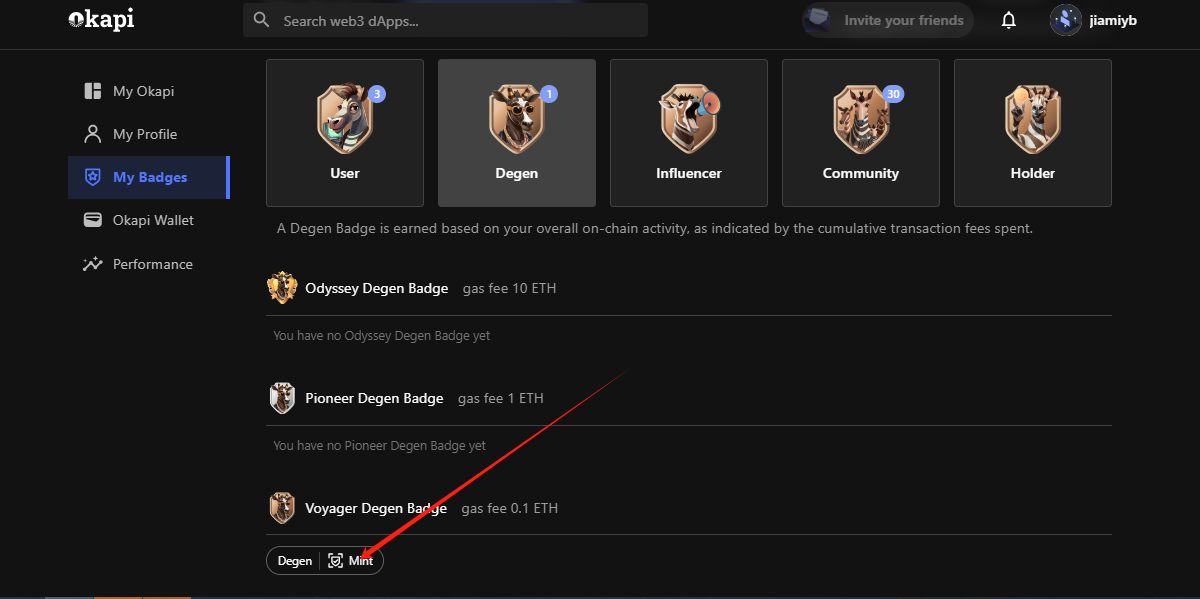Click the Okapi Wallet icon
Image resolution: width=1200 pixels, height=599 pixels.
(93, 220)
